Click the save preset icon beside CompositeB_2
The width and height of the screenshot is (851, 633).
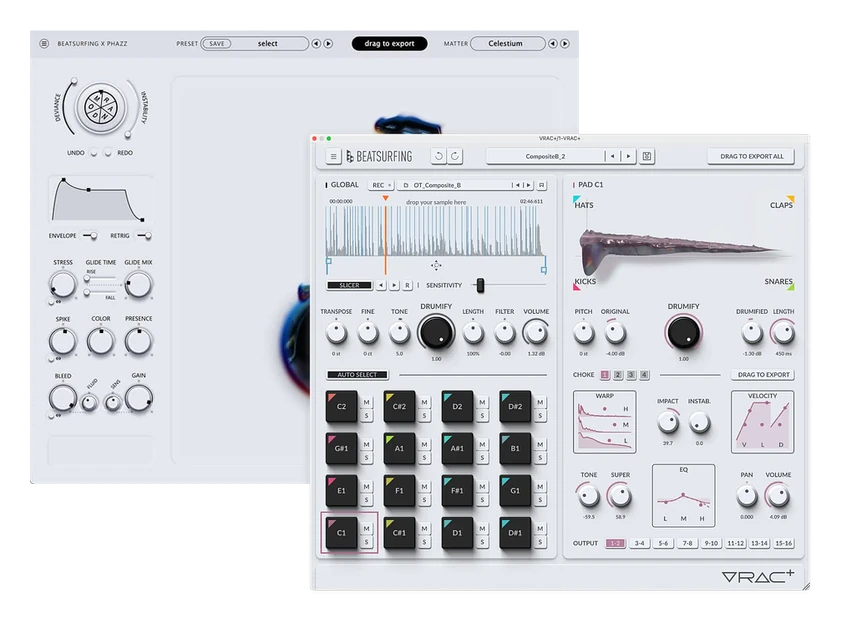646,156
